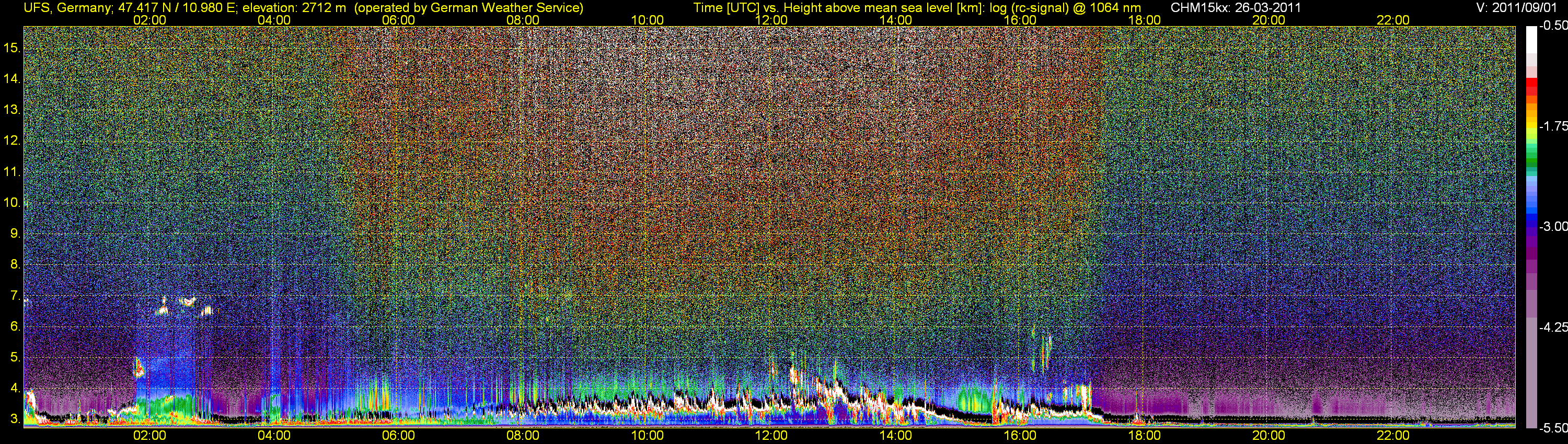Image resolution: width=1568 pixels, height=444 pixels.
Task: Click the '12:00' label on the top time axis
Action: (771, 20)
